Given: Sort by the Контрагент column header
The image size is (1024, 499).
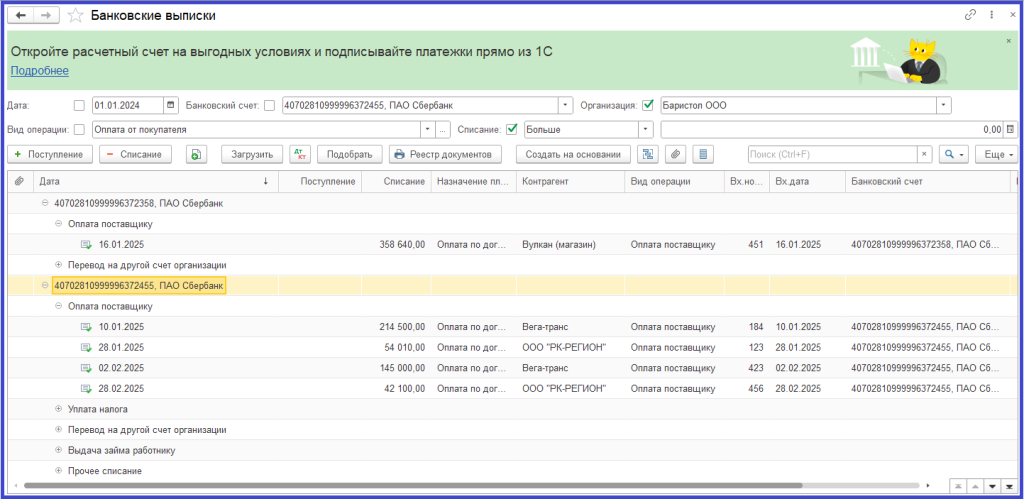Looking at the screenshot, I should (x=545, y=181).
